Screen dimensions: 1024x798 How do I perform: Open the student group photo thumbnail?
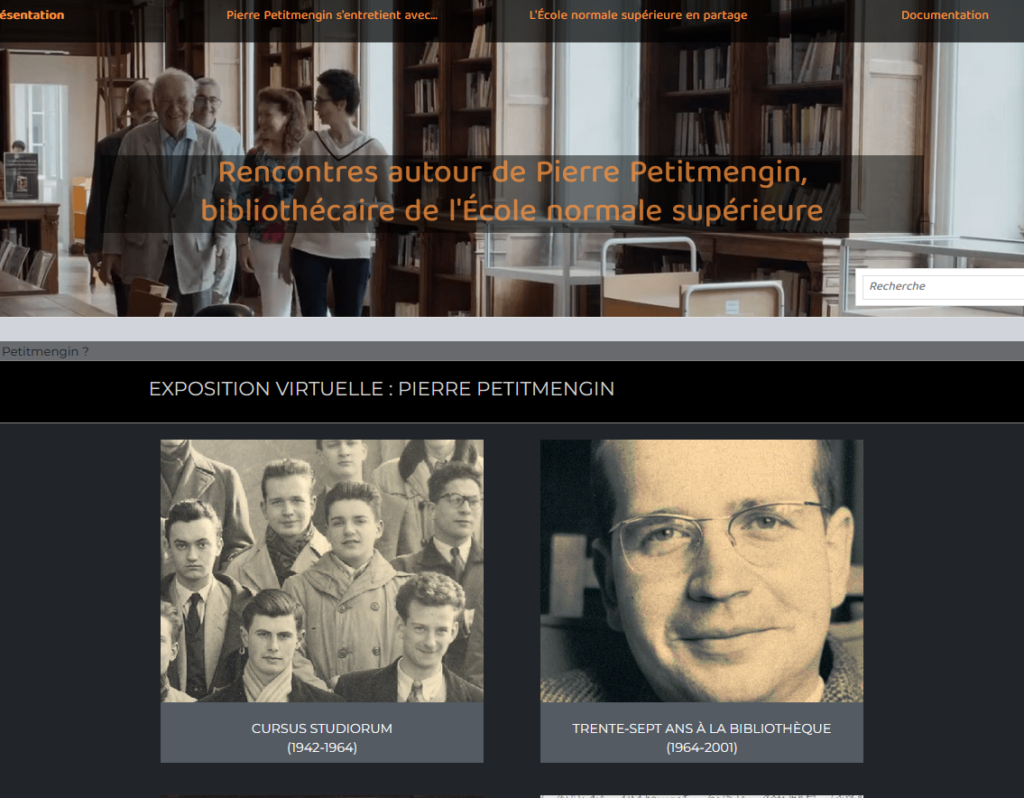point(322,571)
